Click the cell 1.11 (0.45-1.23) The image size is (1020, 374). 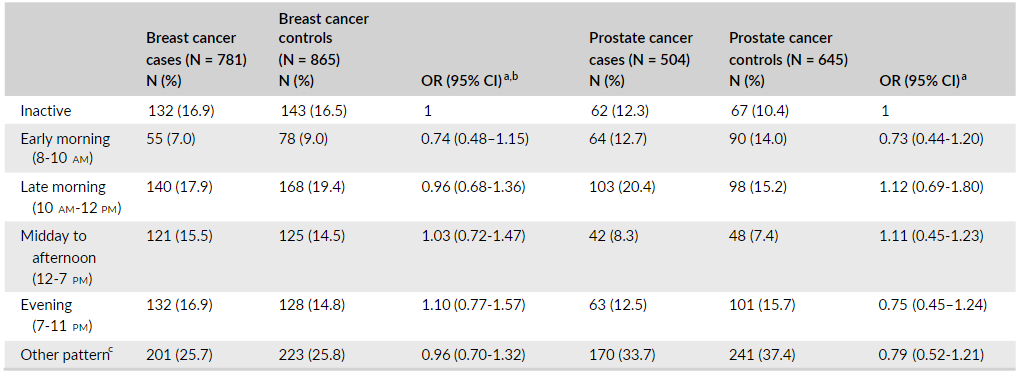coord(931,235)
